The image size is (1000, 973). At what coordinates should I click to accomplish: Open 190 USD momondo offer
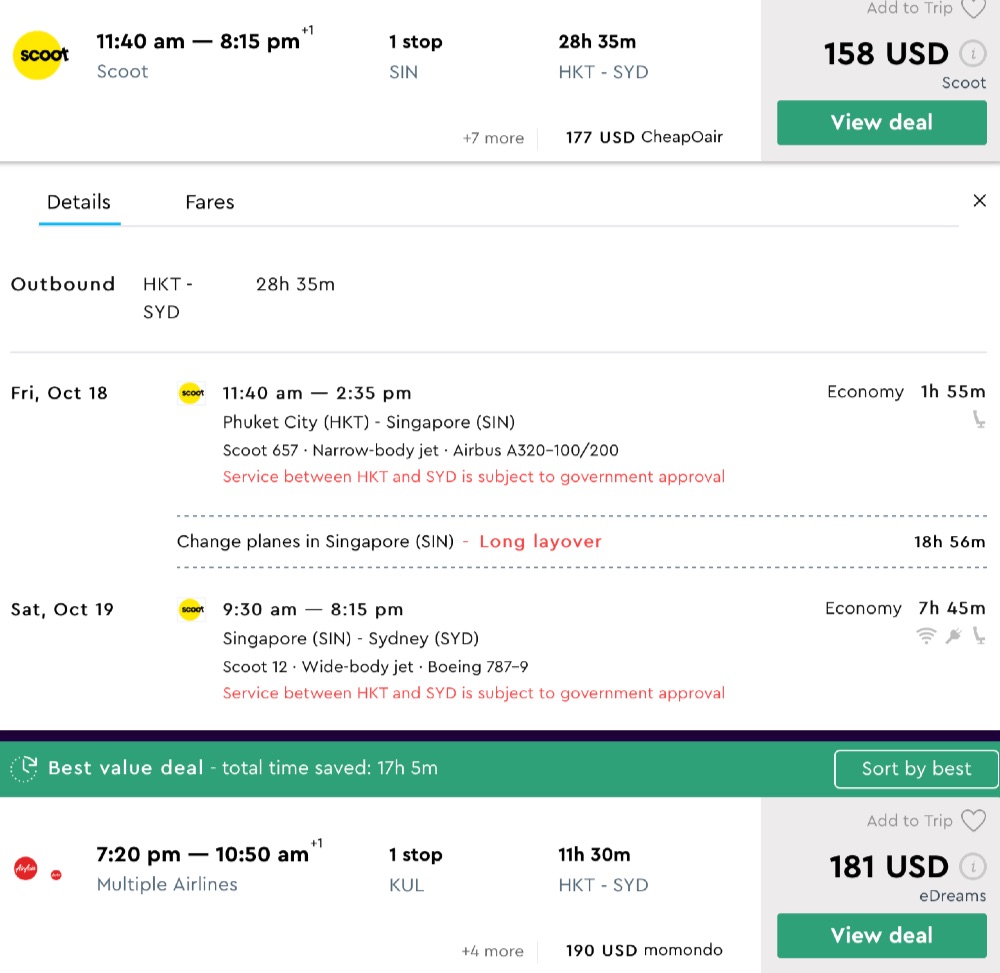(x=644, y=950)
